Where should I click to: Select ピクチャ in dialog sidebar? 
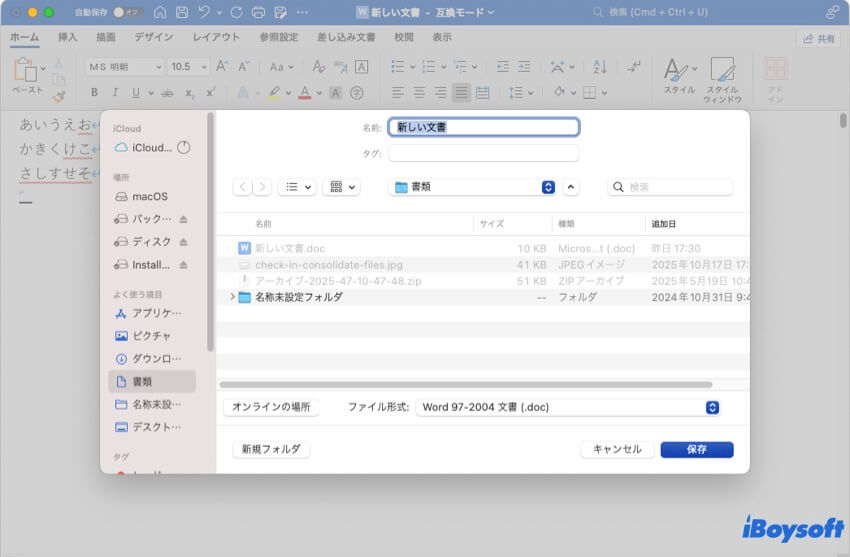pos(150,336)
